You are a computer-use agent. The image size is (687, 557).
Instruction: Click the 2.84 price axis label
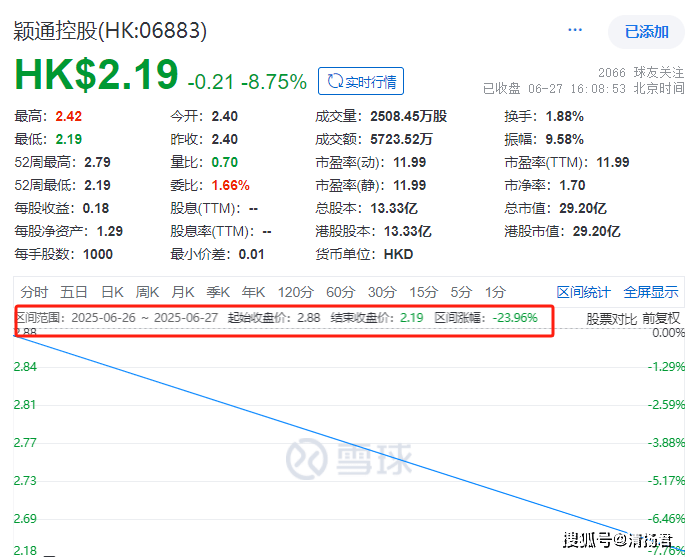coord(25,367)
